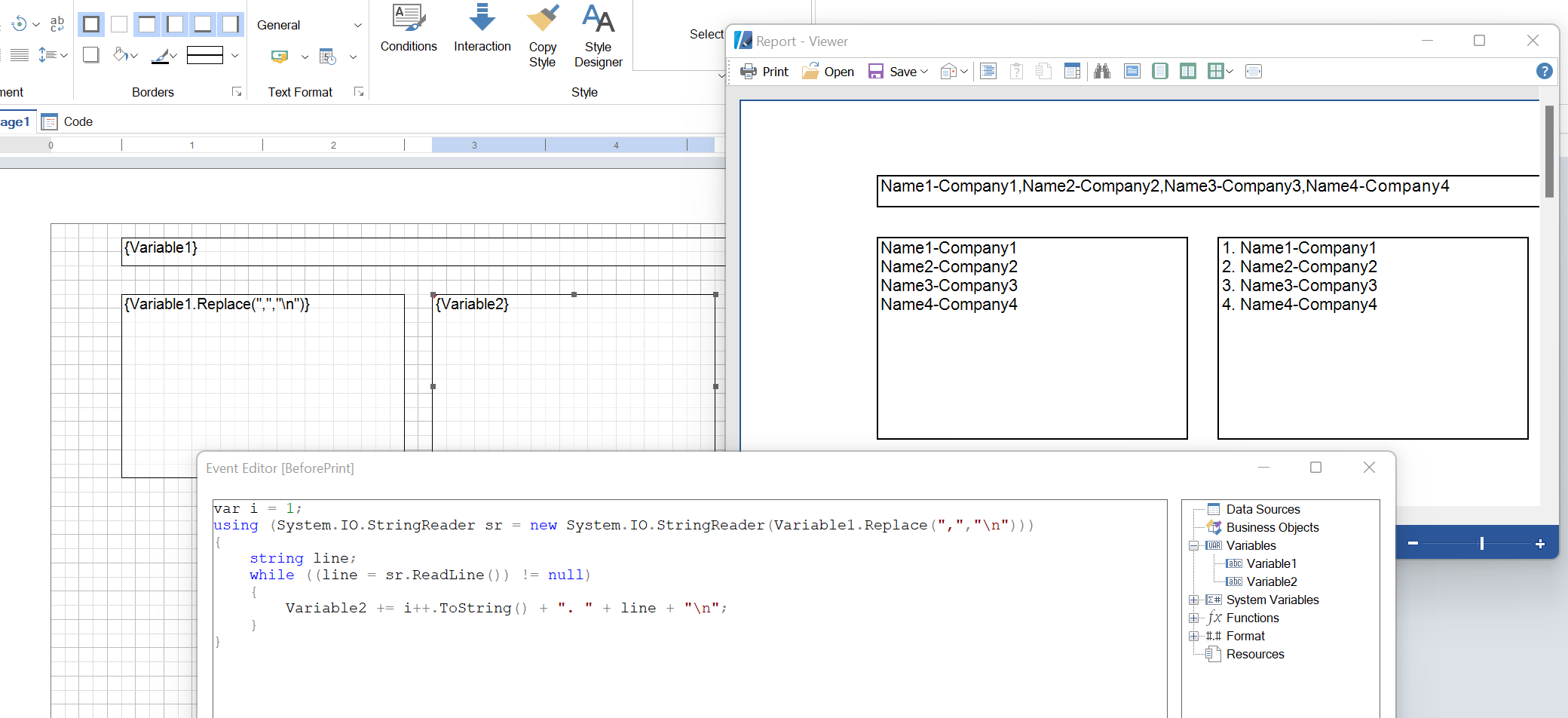Open the Text Format dialog launcher
1568x718 pixels.
(359, 92)
